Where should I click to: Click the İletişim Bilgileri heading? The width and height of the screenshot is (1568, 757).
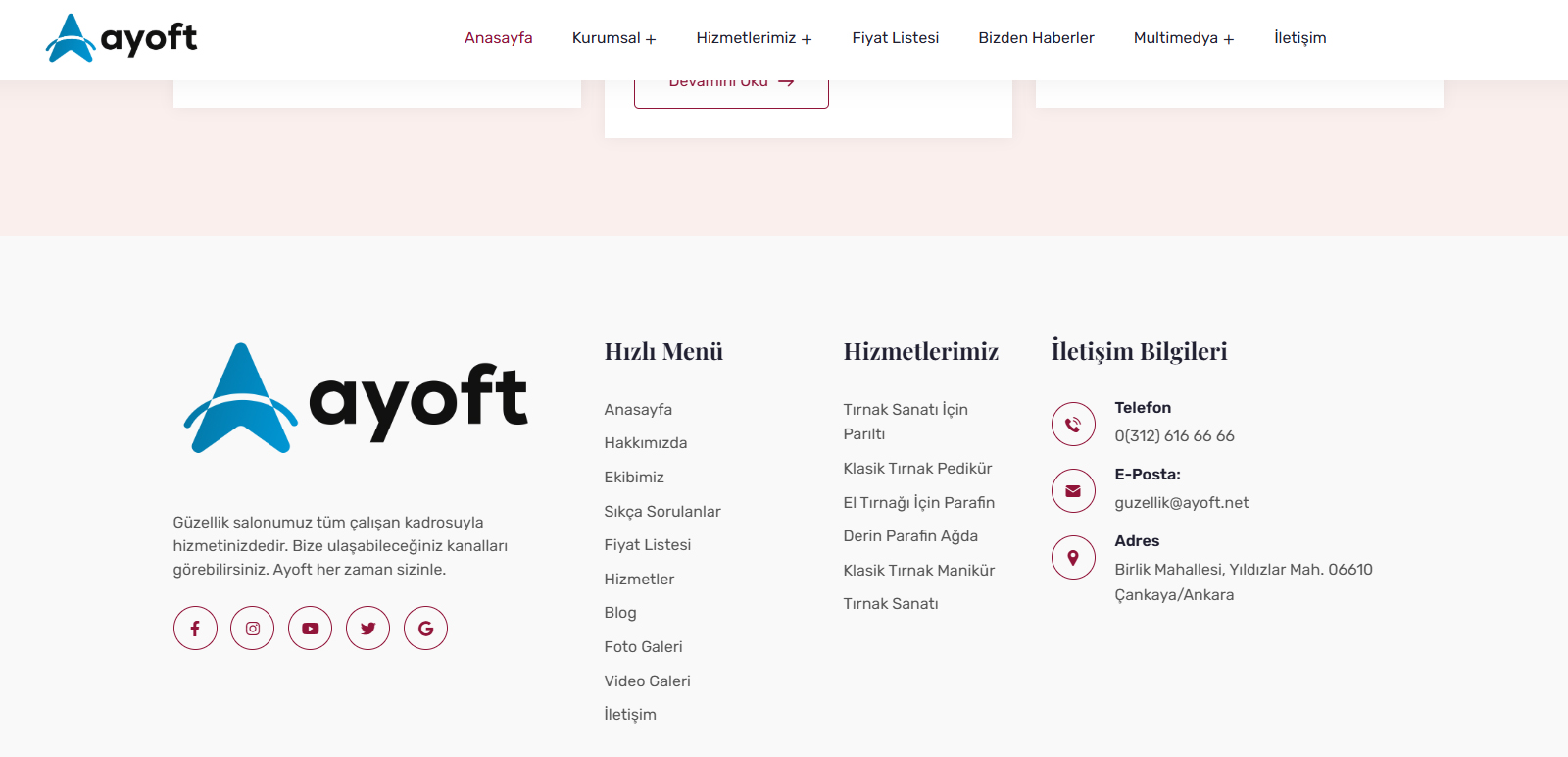coord(1139,351)
